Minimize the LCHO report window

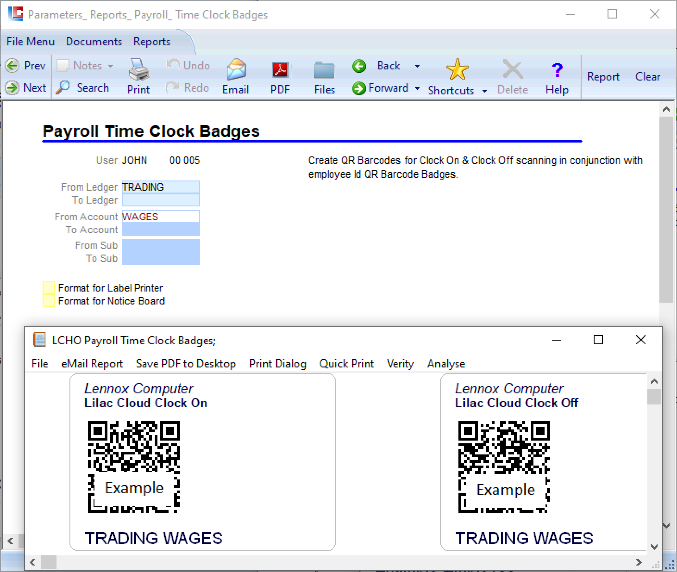click(x=557, y=340)
